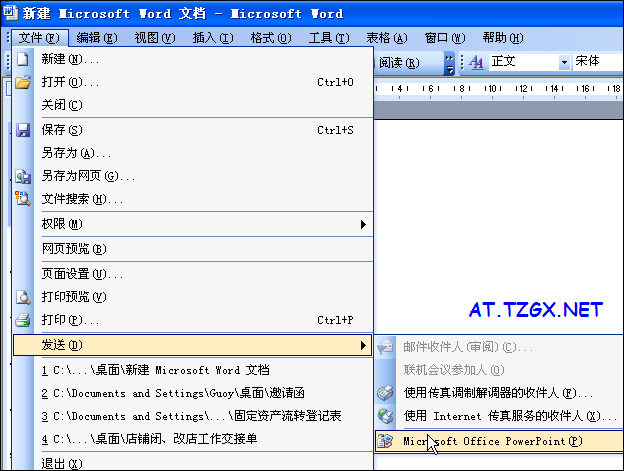Open the 窗口(W) menu
The width and height of the screenshot is (624, 471).
point(445,38)
